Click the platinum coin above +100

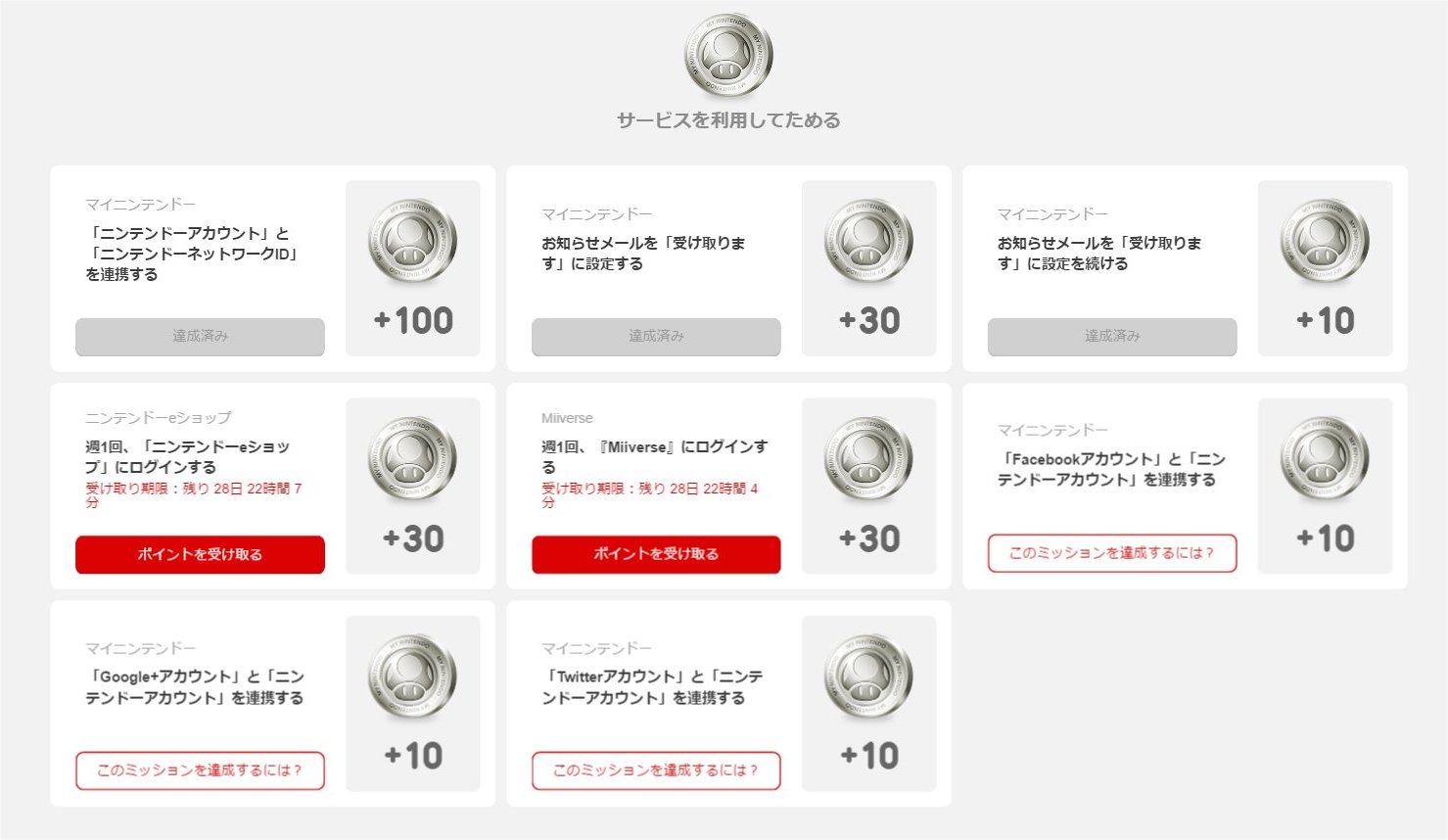pyautogui.click(x=412, y=241)
